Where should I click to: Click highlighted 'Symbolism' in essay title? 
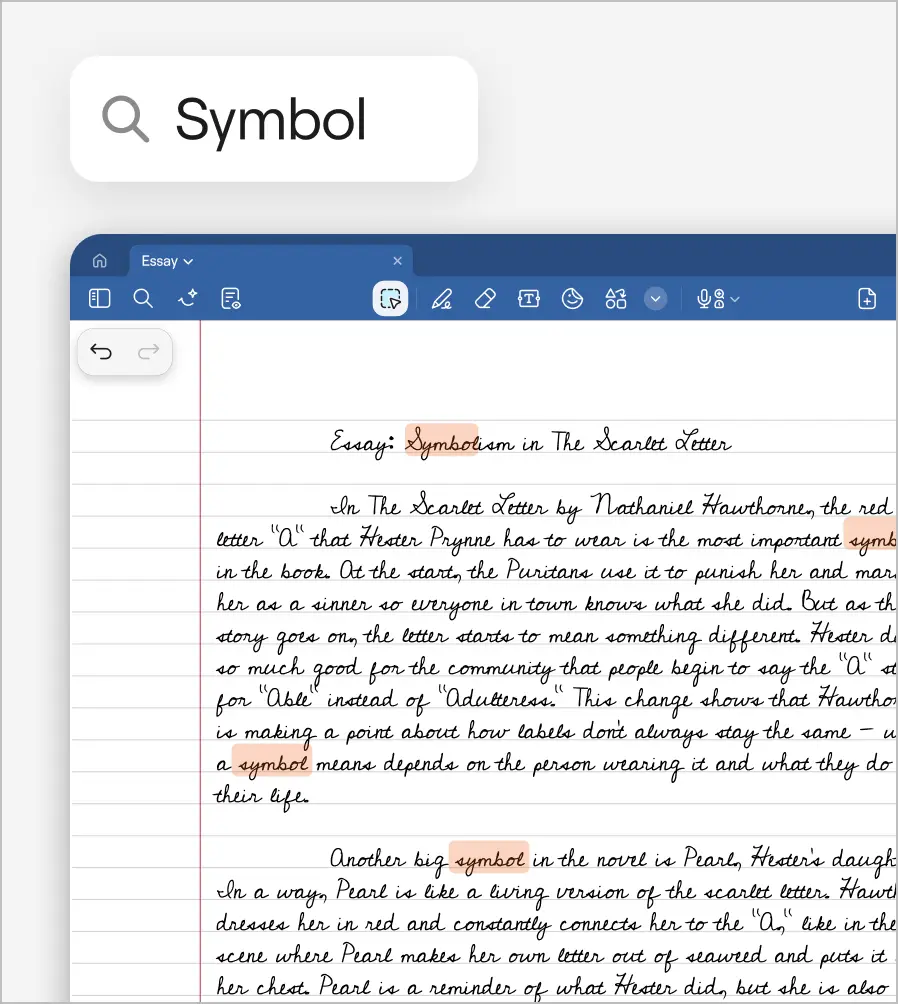441,440
